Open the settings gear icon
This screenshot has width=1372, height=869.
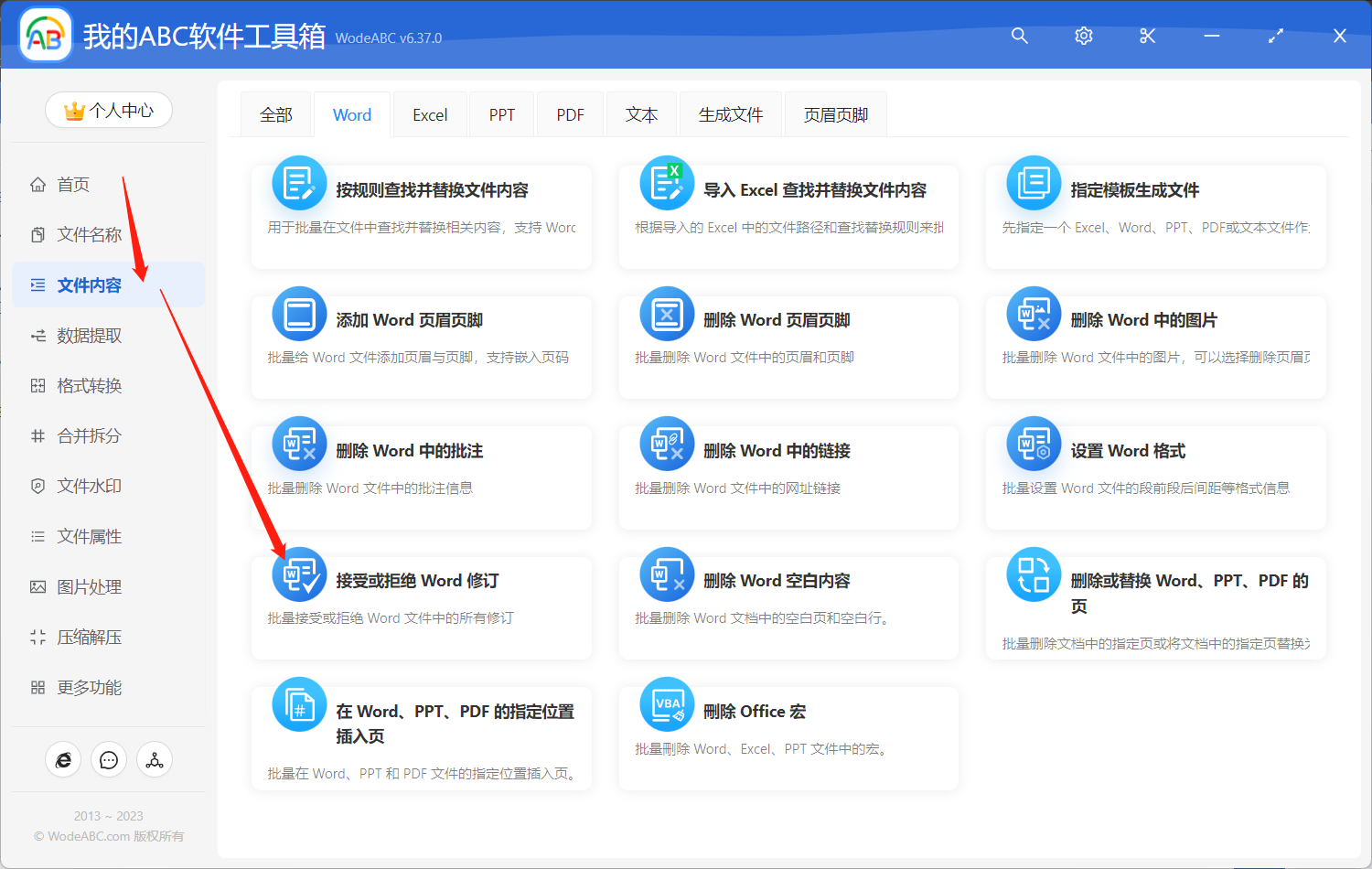pos(1083,36)
